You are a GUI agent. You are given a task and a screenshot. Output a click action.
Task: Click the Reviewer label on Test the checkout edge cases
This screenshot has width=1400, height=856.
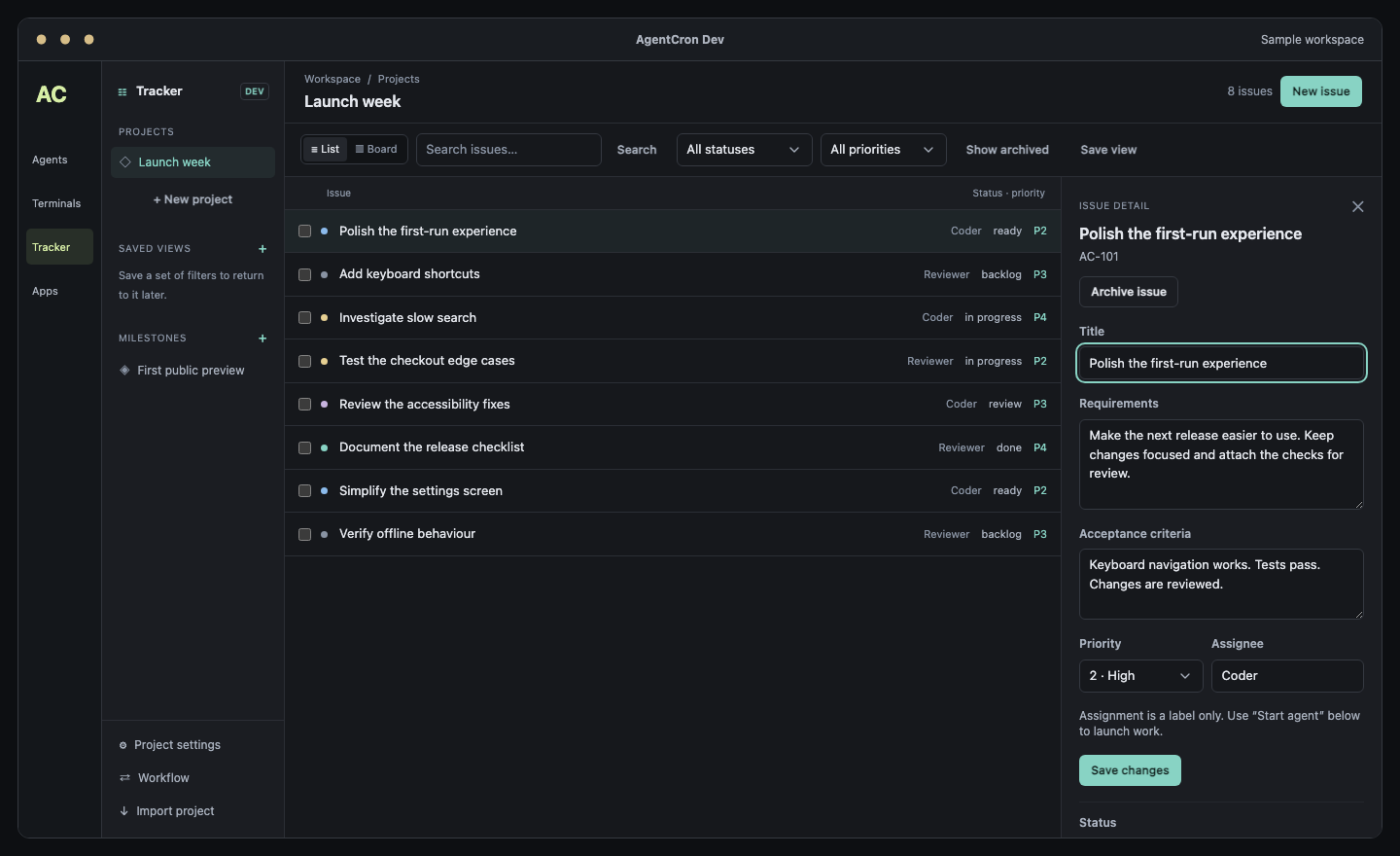(930, 361)
